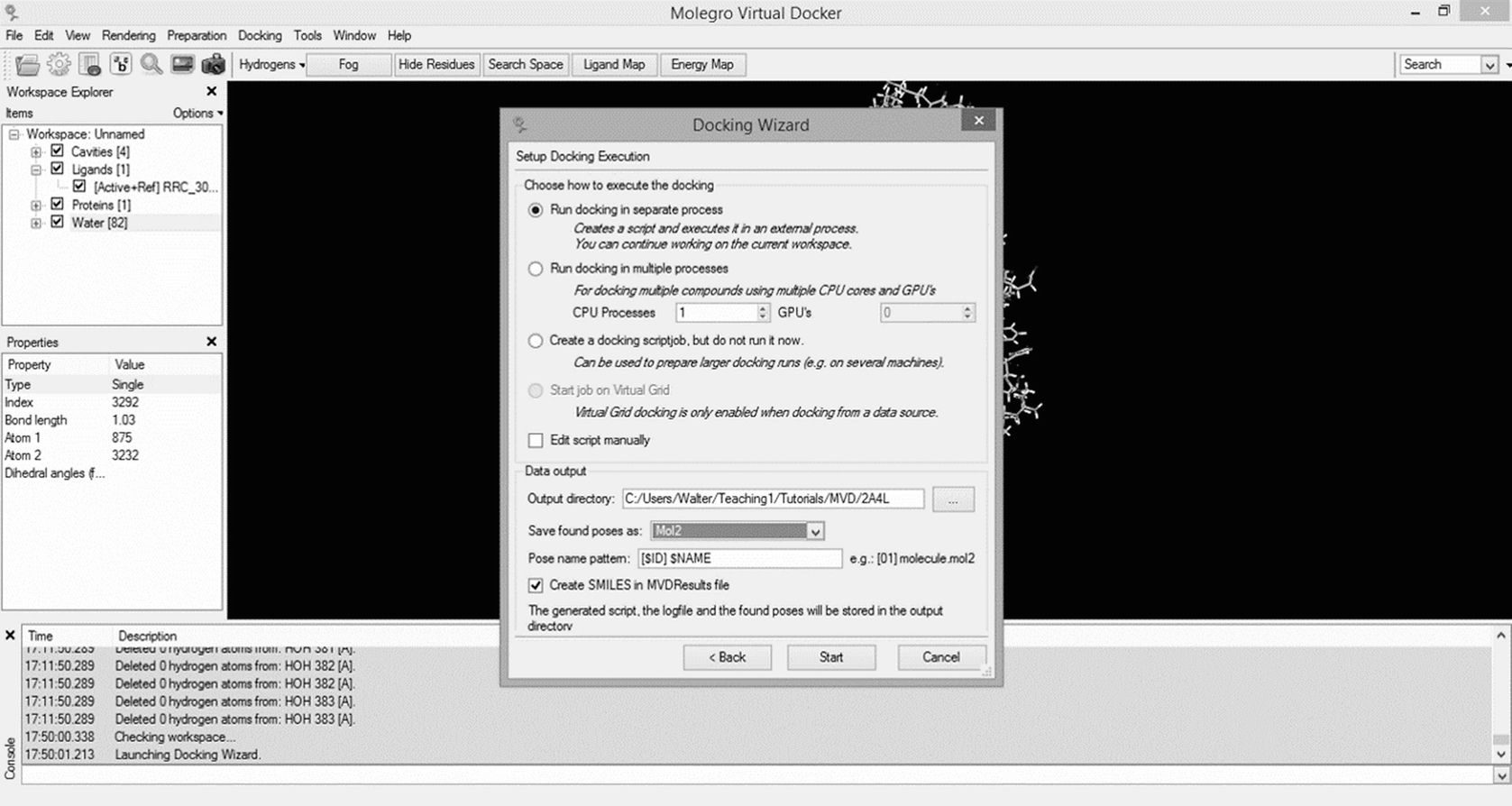The height and width of the screenshot is (806, 1512).
Task: Click into the toolbar Search field
Action: pos(1441,65)
